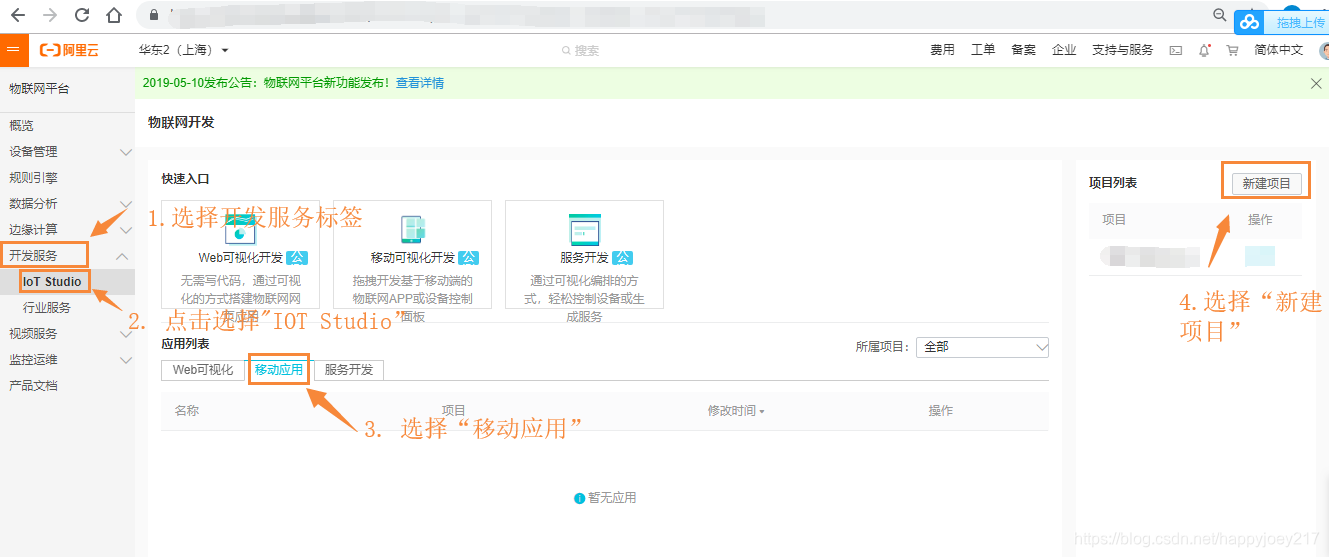Open the 所属项目 全部 dropdown

(x=983, y=347)
